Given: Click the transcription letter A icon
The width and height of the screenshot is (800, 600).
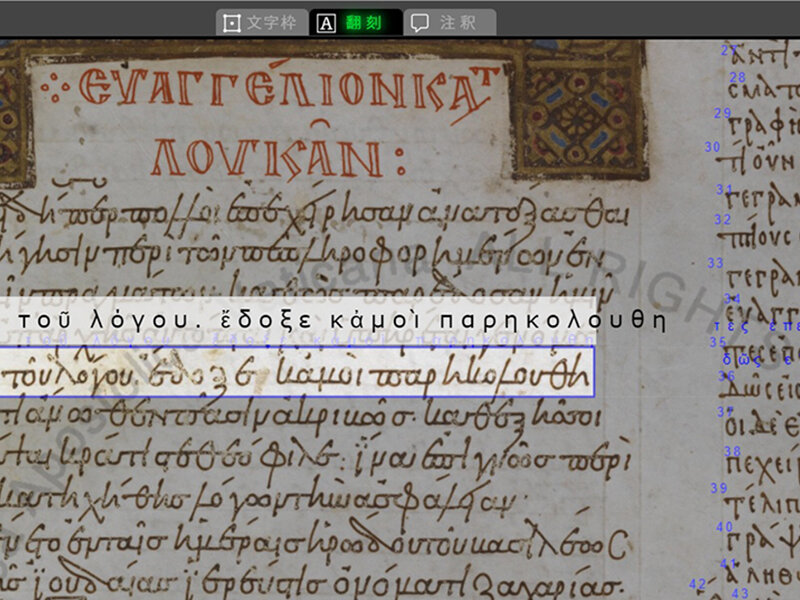Looking at the screenshot, I should click(326, 22).
